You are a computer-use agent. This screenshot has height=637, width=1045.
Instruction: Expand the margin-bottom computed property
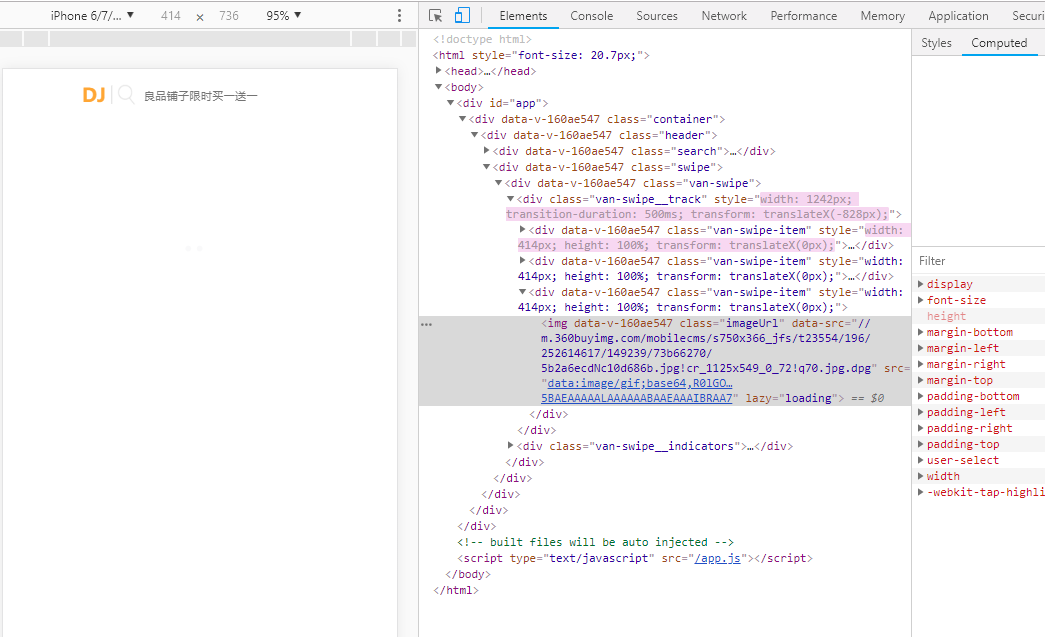(x=920, y=332)
